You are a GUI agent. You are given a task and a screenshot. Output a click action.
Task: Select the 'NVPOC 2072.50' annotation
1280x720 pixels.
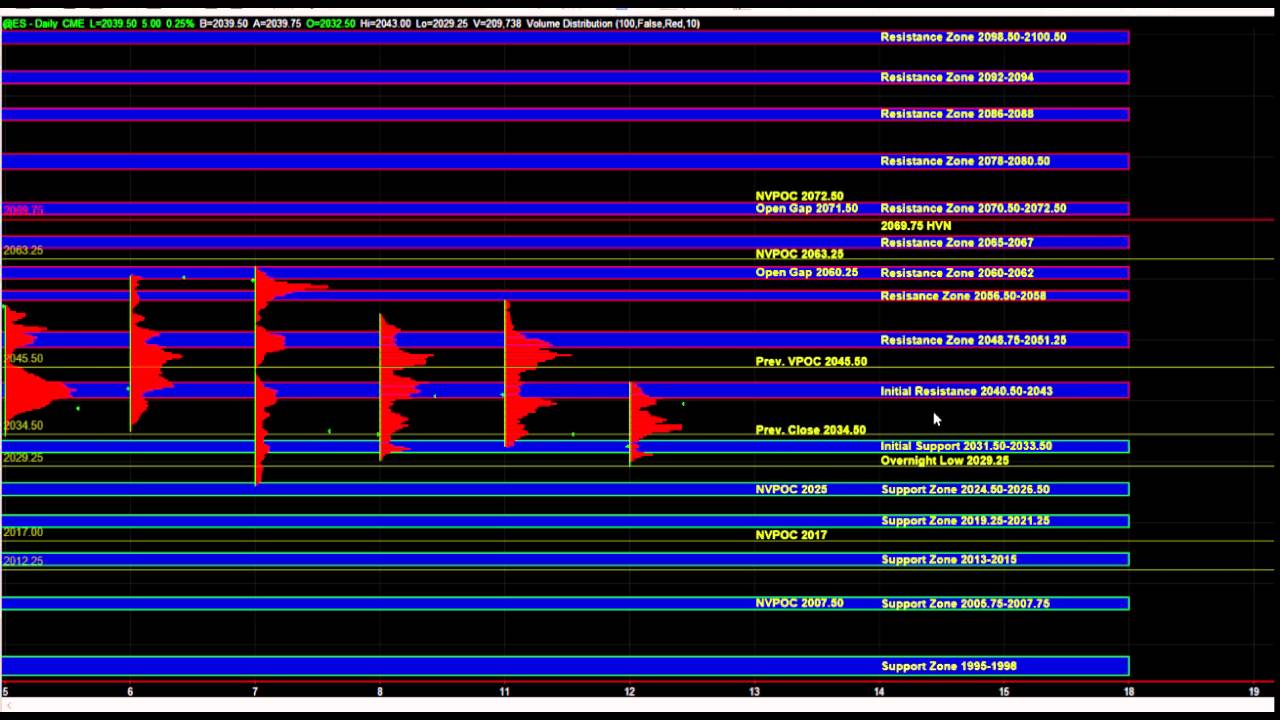pos(799,197)
